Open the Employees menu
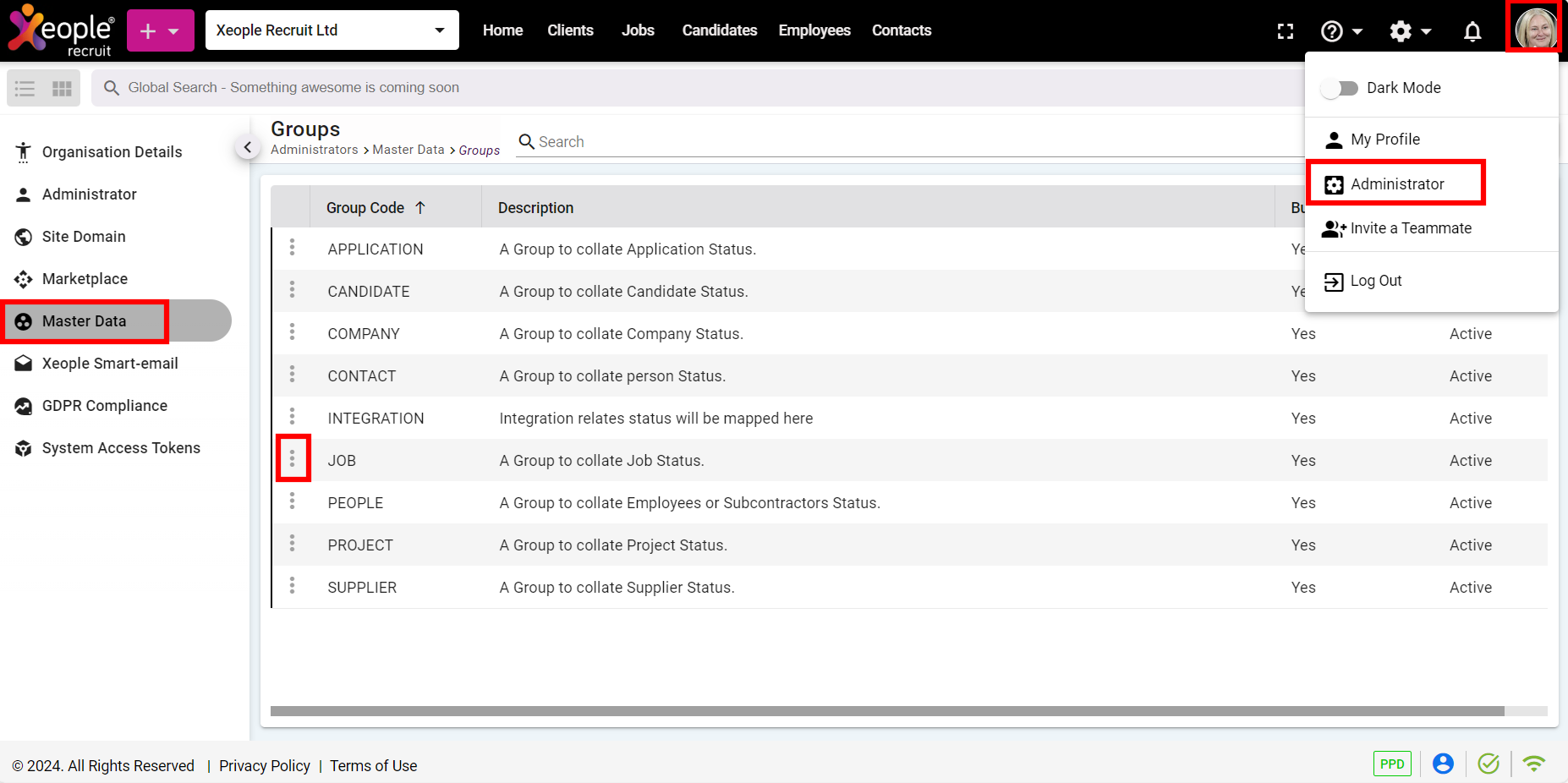This screenshot has height=783, width=1568. tap(814, 30)
